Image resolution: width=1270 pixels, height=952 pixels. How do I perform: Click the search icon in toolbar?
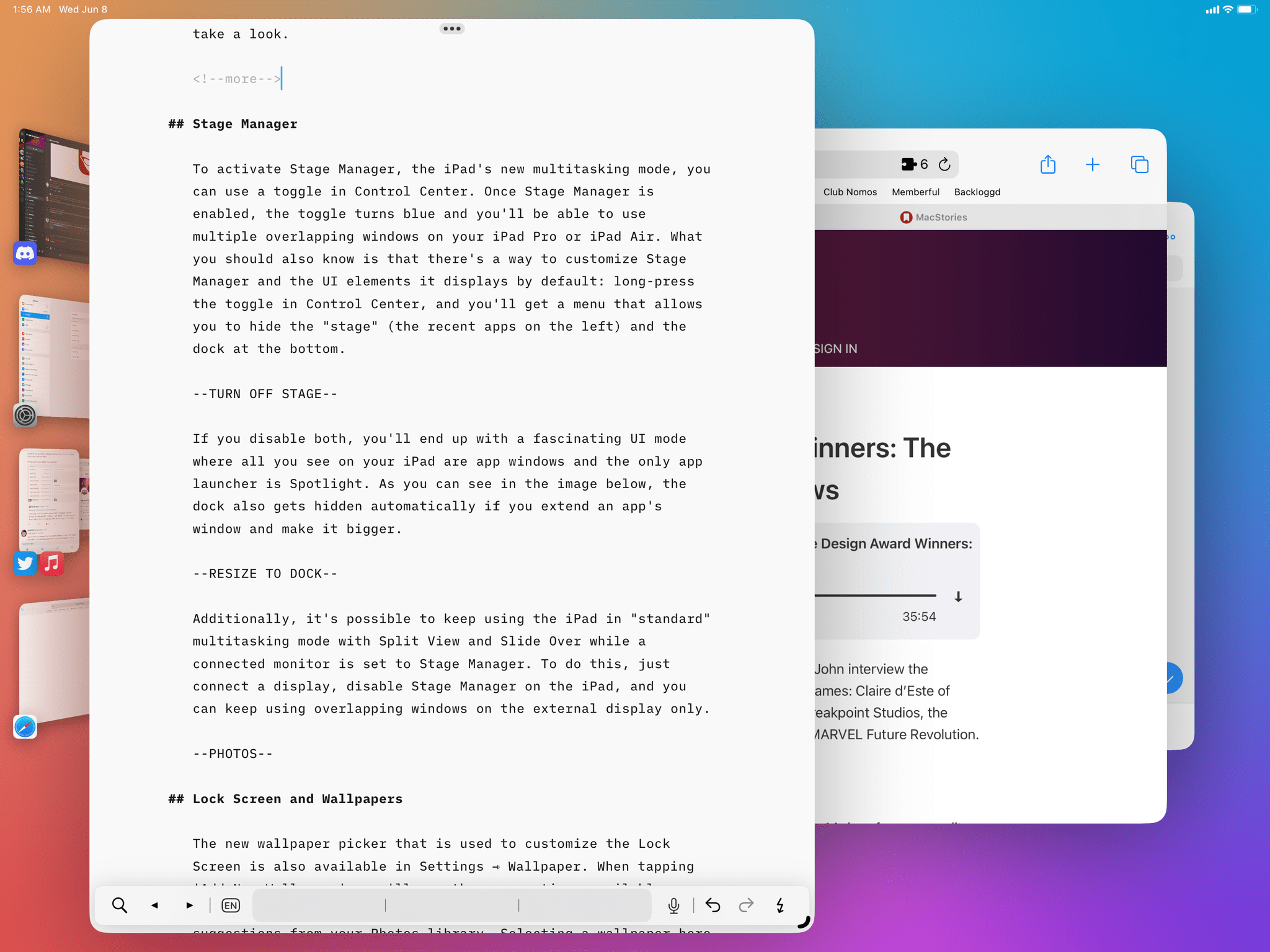click(121, 905)
